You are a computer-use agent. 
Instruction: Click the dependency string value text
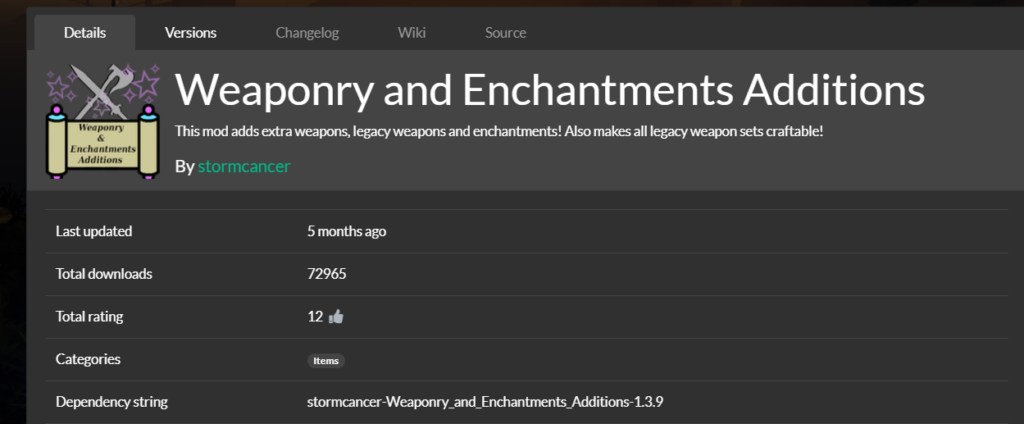tap(485, 402)
